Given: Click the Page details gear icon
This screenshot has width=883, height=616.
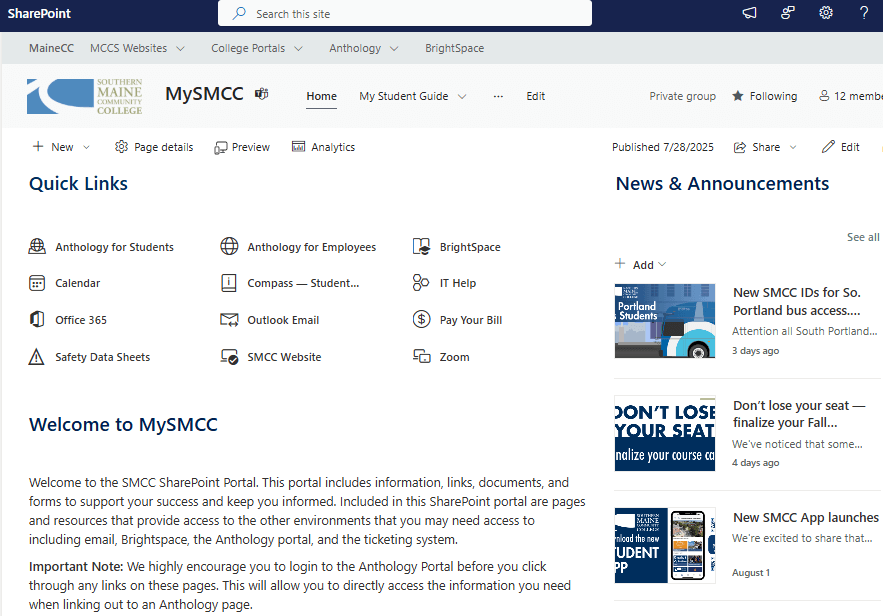Looking at the screenshot, I should coord(121,147).
